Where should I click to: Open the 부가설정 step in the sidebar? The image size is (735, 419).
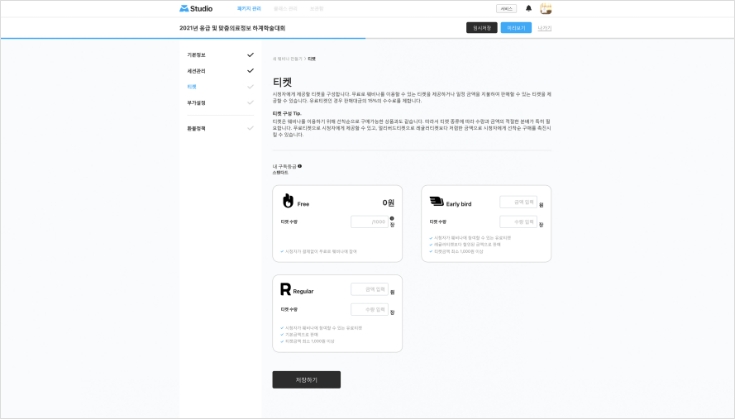pyautogui.click(x=196, y=102)
